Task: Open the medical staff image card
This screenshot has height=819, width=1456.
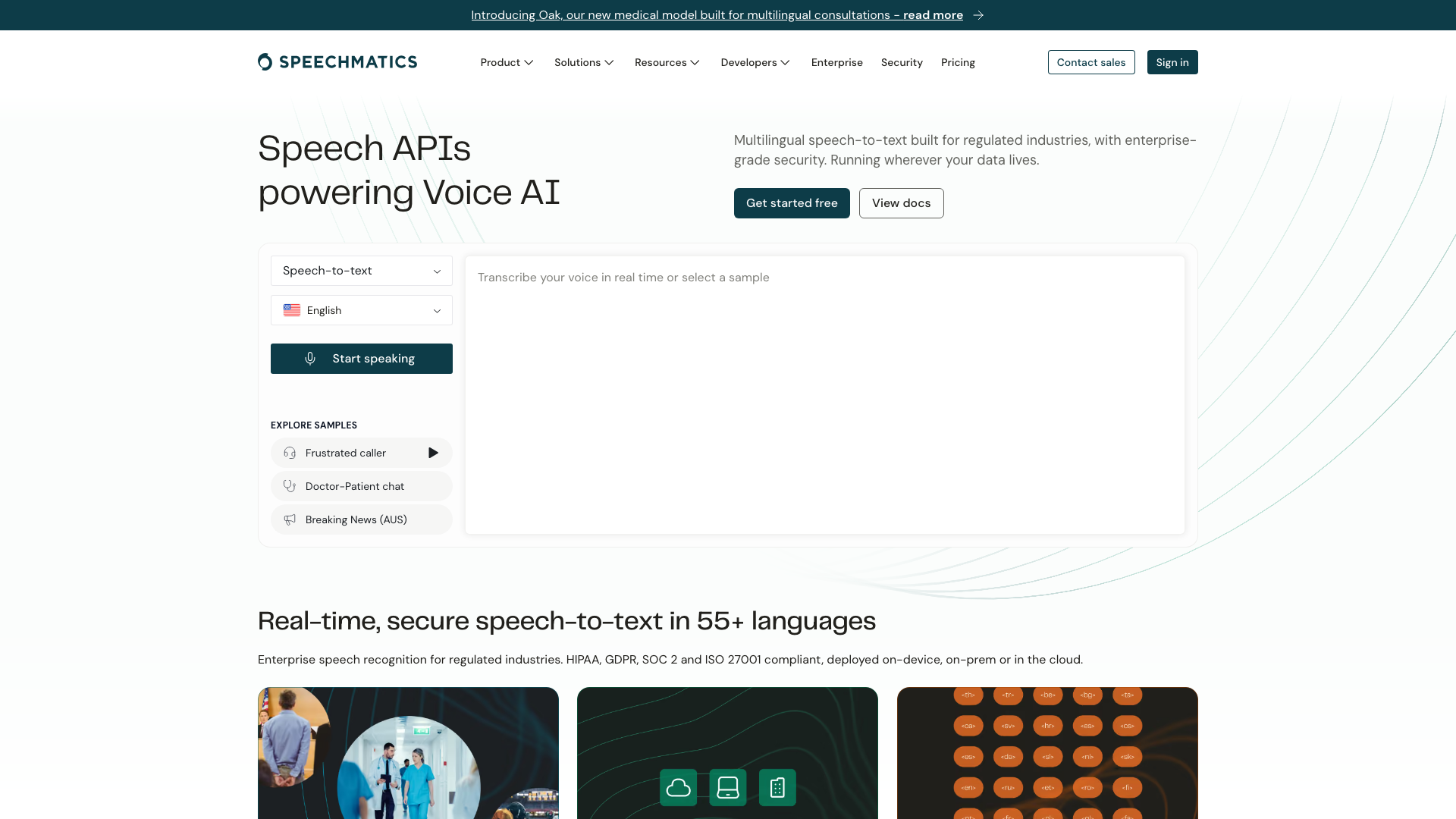Action: (408, 753)
